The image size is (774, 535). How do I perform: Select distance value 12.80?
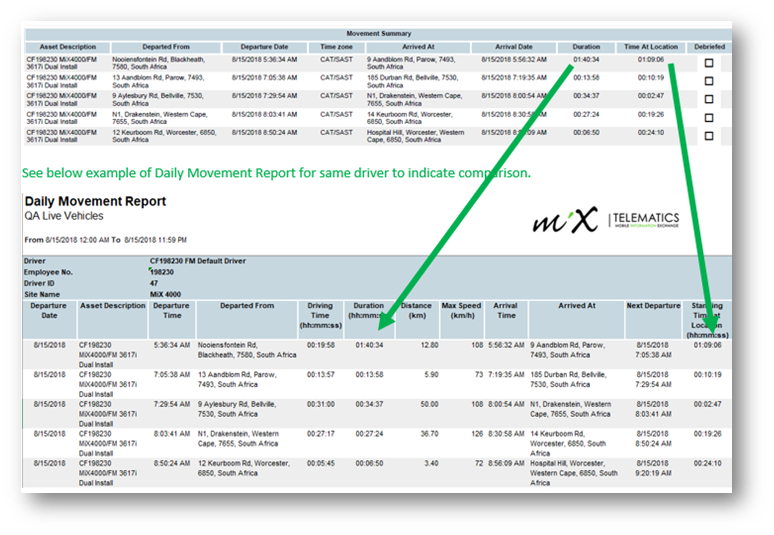[429, 345]
